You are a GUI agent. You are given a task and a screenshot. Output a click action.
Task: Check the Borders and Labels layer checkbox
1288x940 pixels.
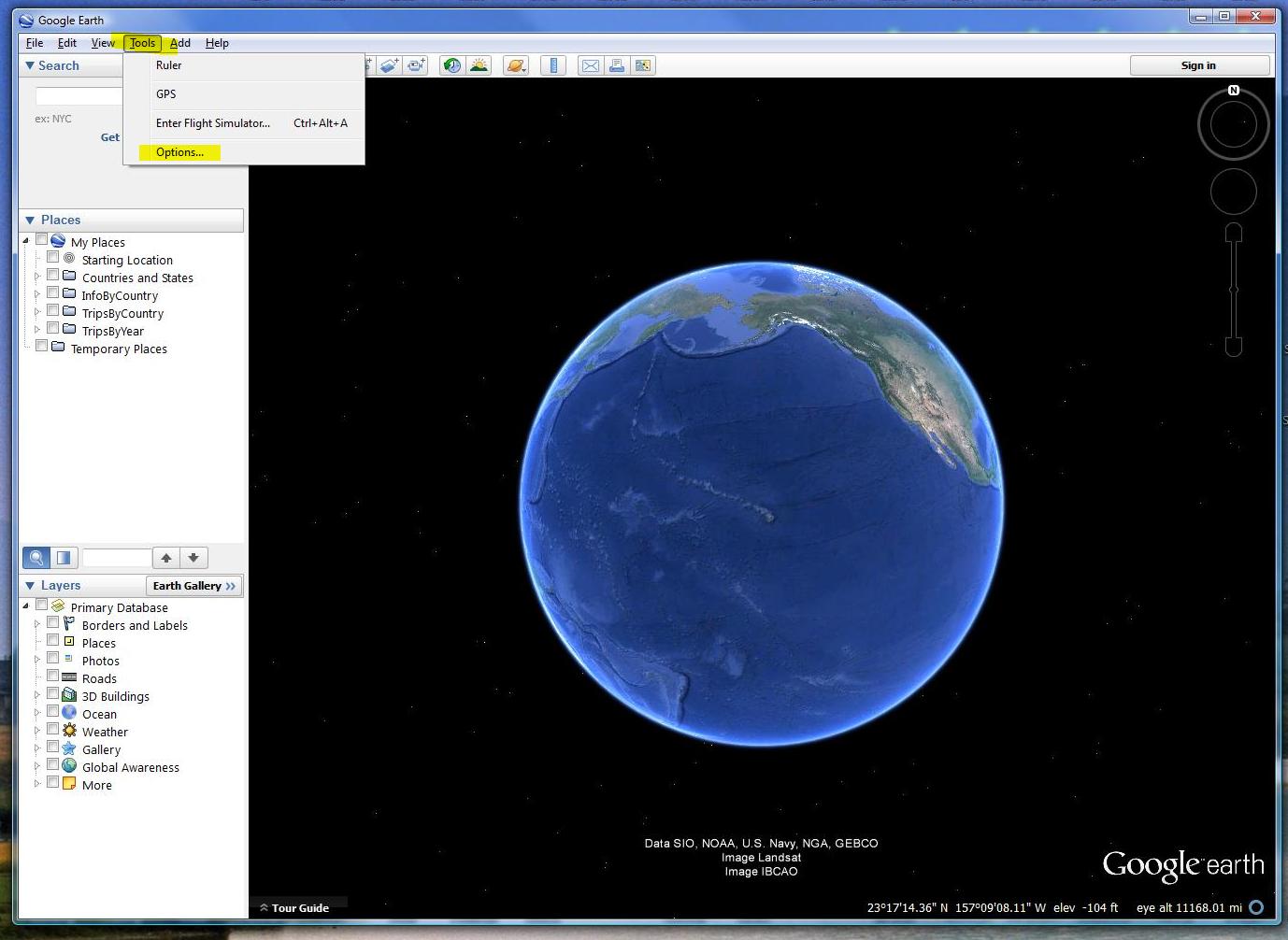(52, 622)
